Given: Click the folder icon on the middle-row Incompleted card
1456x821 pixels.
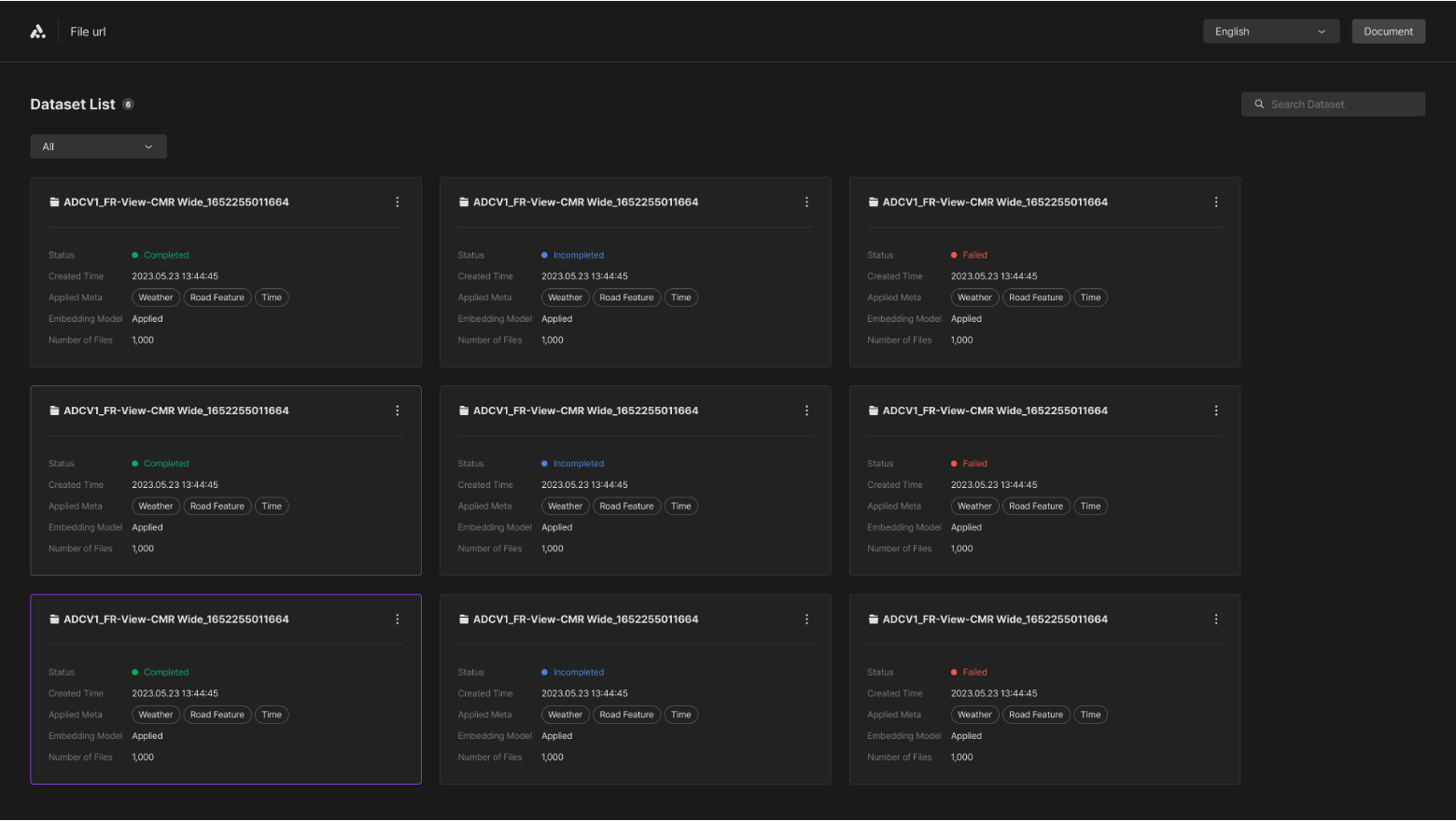Looking at the screenshot, I should (464, 410).
